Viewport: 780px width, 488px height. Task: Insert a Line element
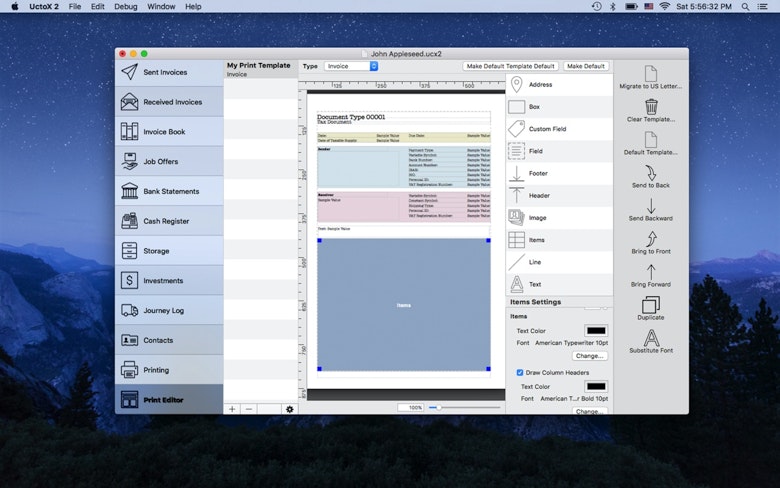[516, 262]
